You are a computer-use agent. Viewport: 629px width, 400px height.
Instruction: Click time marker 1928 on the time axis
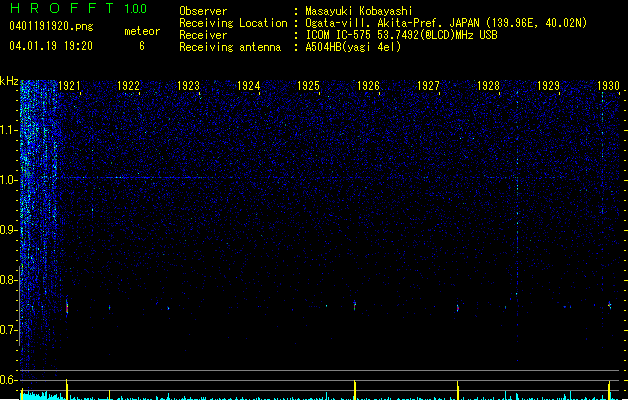click(x=489, y=86)
